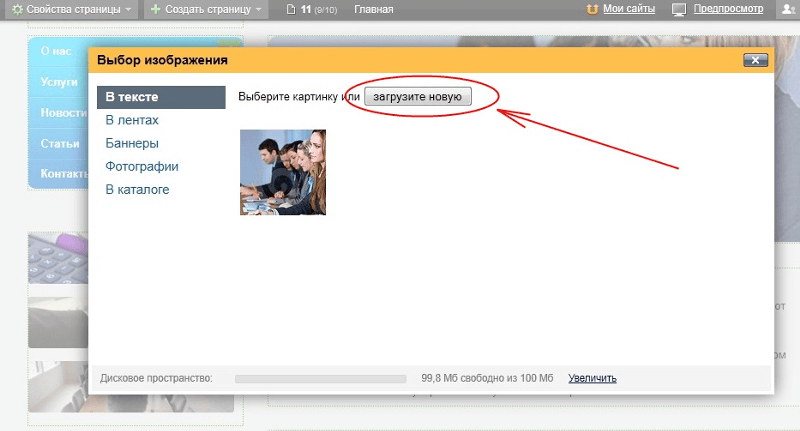
Task: Expand the Создать страницу dropdown arrow
Action: (x=258, y=10)
